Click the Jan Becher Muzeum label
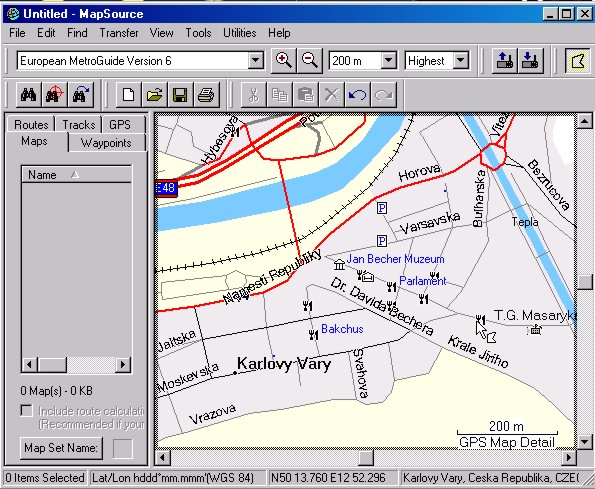The width and height of the screenshot is (595, 489). tap(395, 259)
